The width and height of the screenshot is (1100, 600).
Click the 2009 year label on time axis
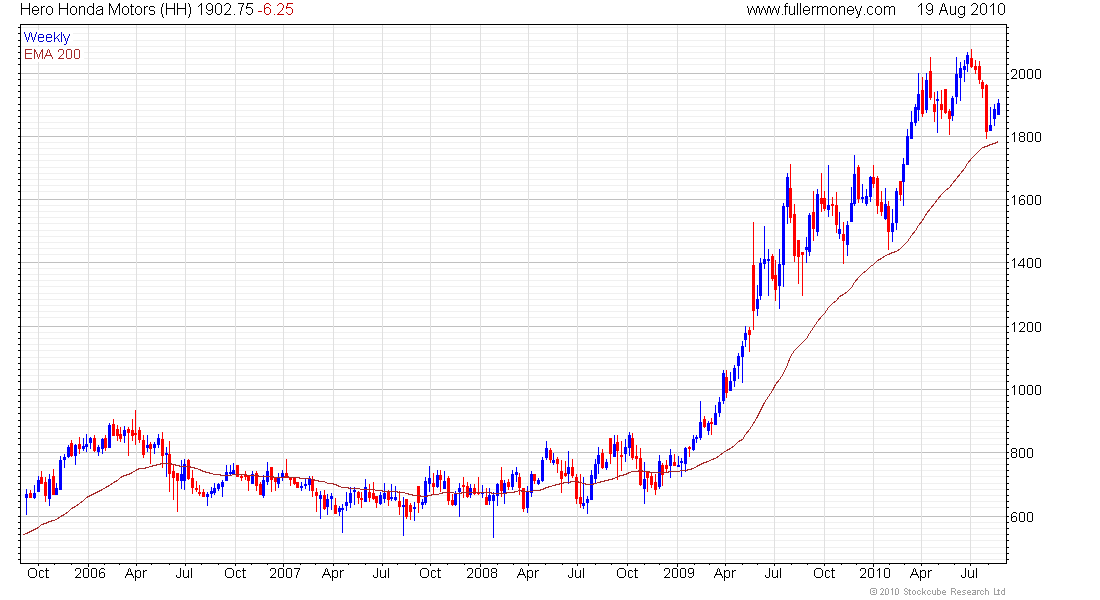point(678,573)
